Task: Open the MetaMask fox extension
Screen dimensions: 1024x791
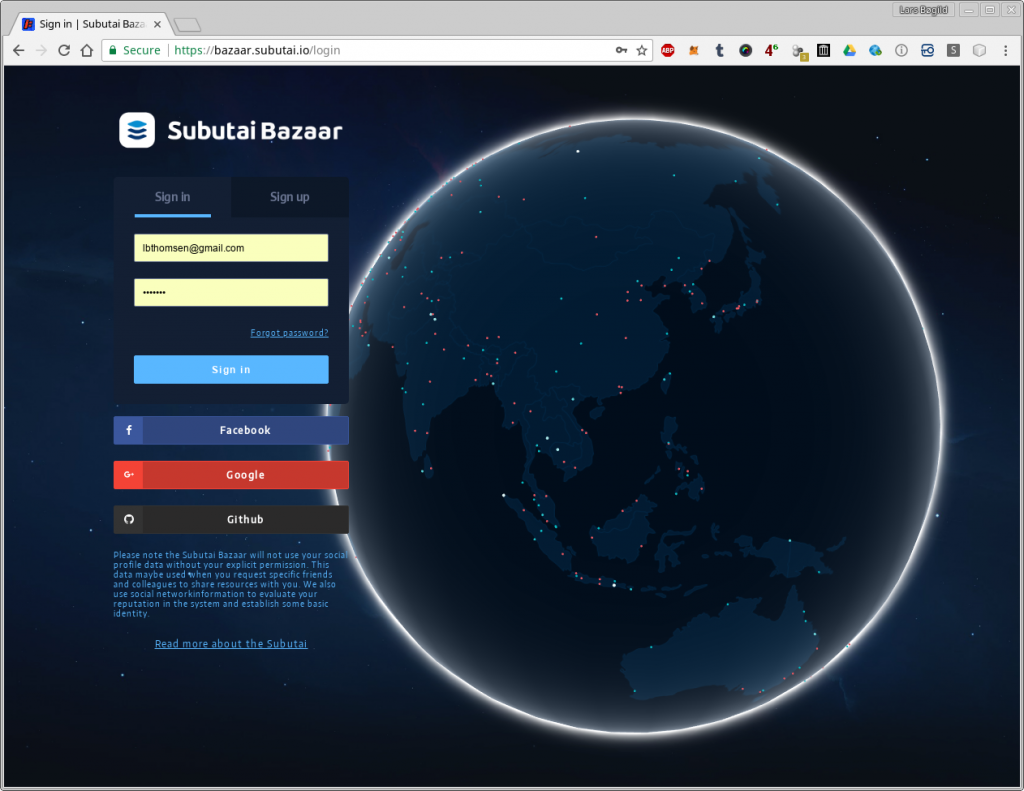Action: point(694,50)
